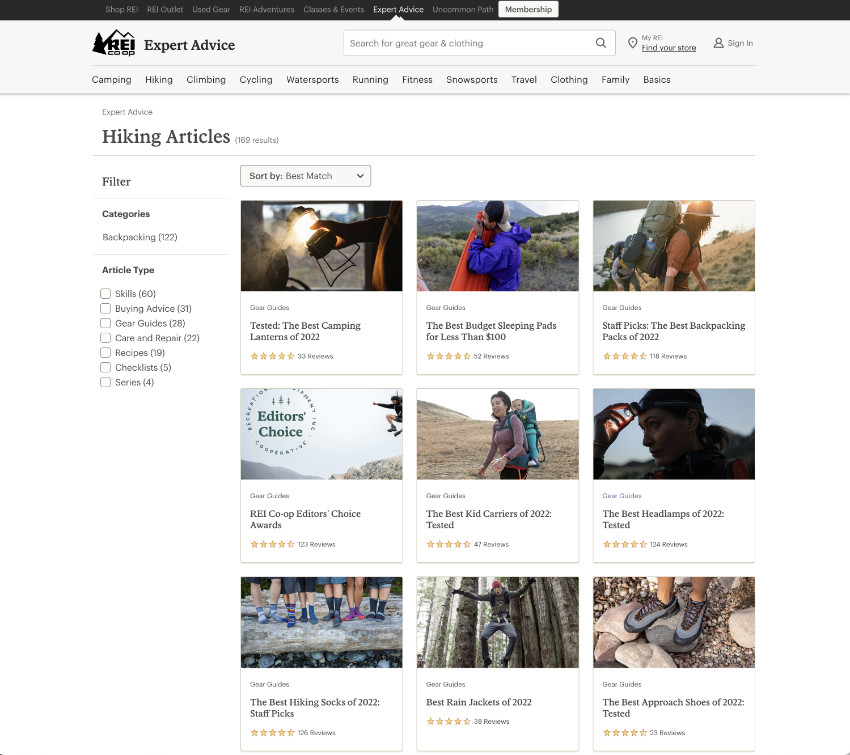Click the backpacking packs thumbnail image
Screen dimensions: 850x755
674,246
